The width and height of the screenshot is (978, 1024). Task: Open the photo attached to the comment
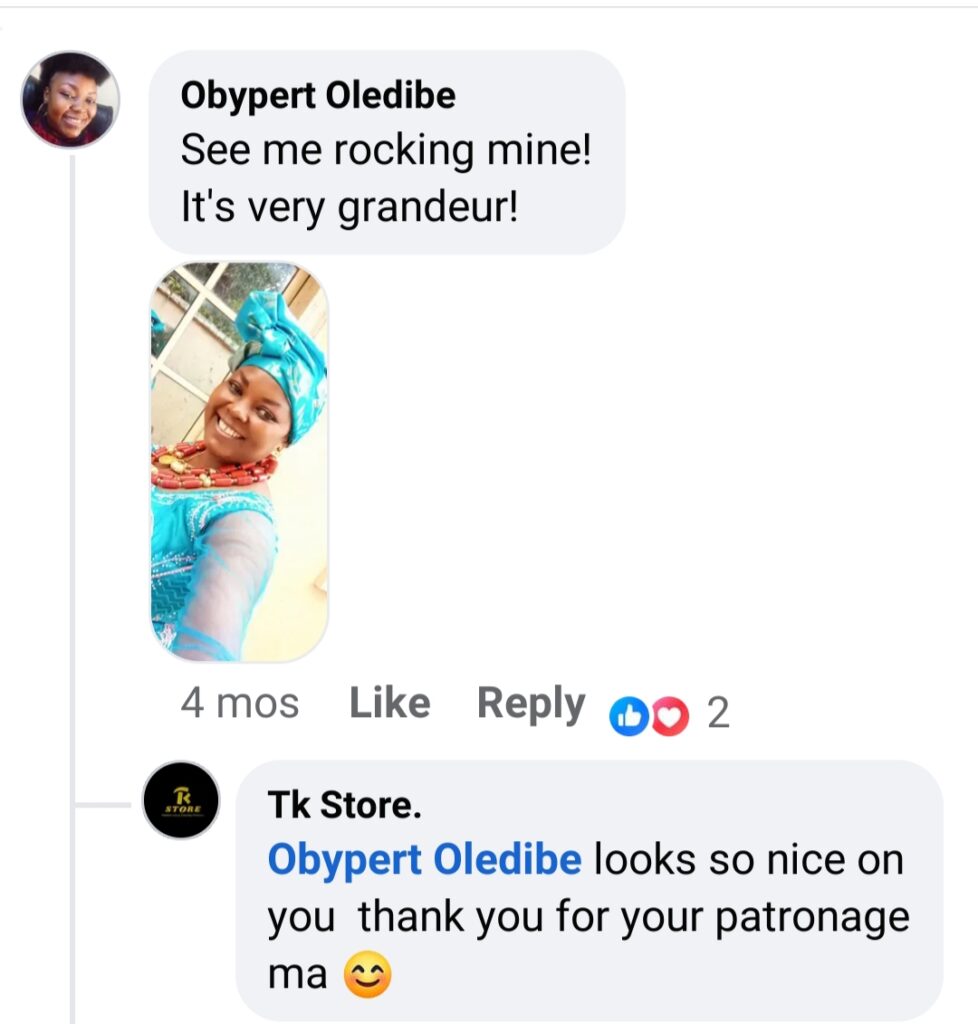(239, 461)
